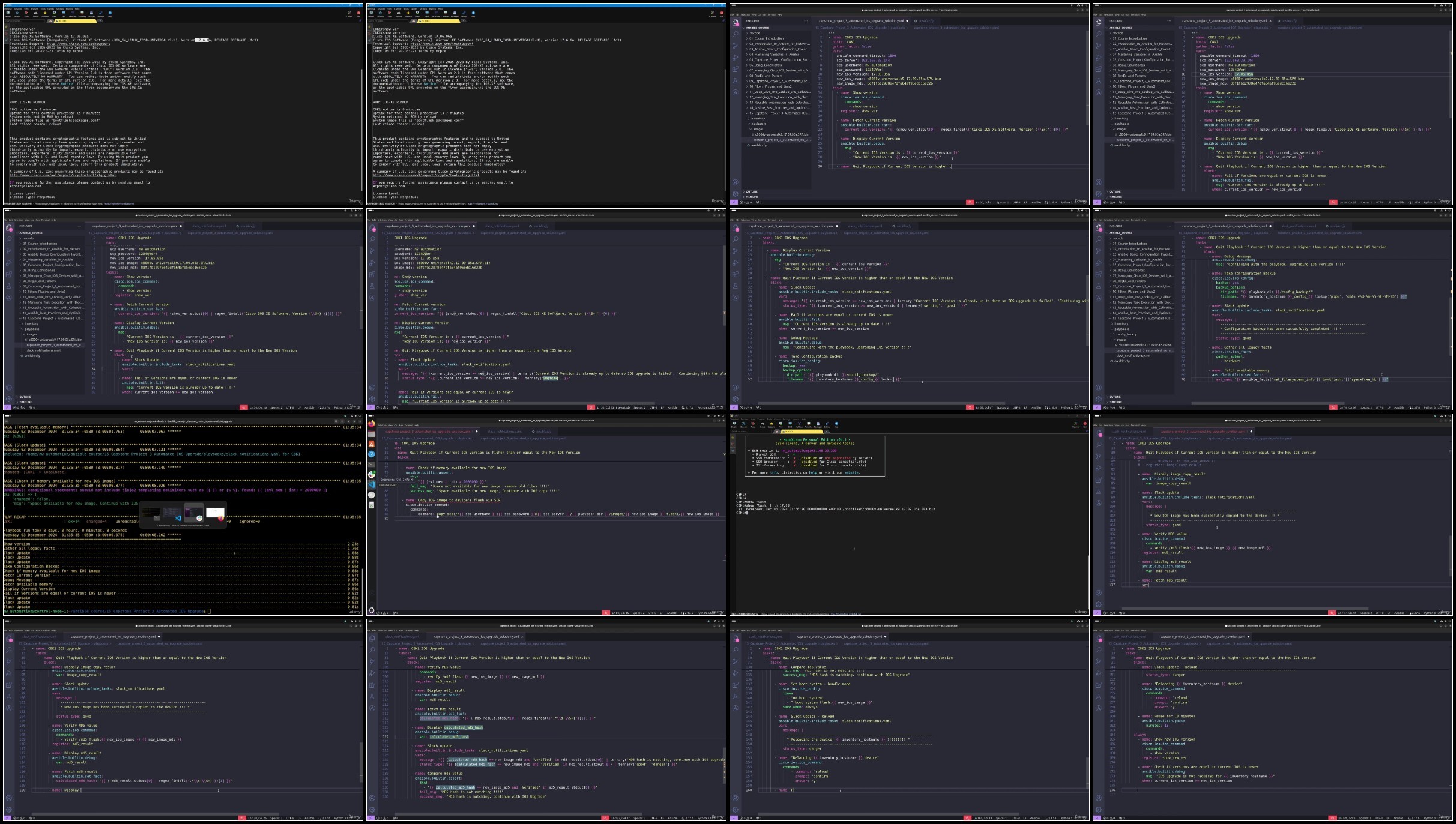Click Split in the show flash MobaXterm toolbar

coord(790,424)
